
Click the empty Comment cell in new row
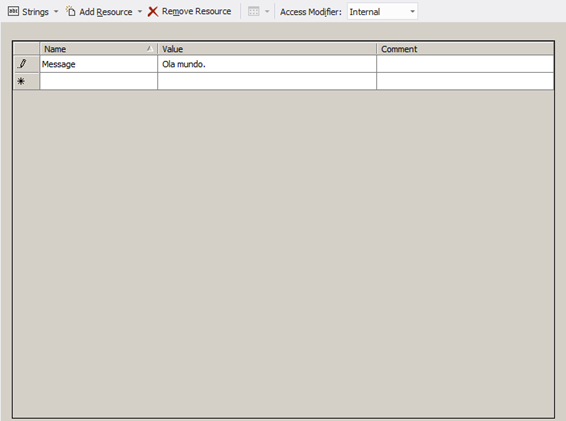[465, 81]
